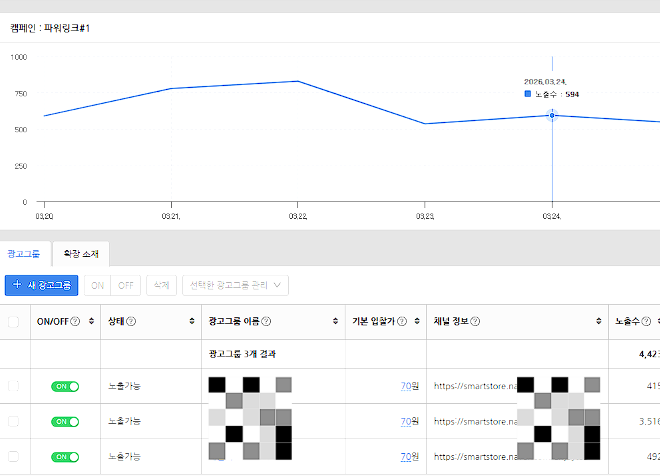Open help icon beside ON/OFF column header

(75, 322)
